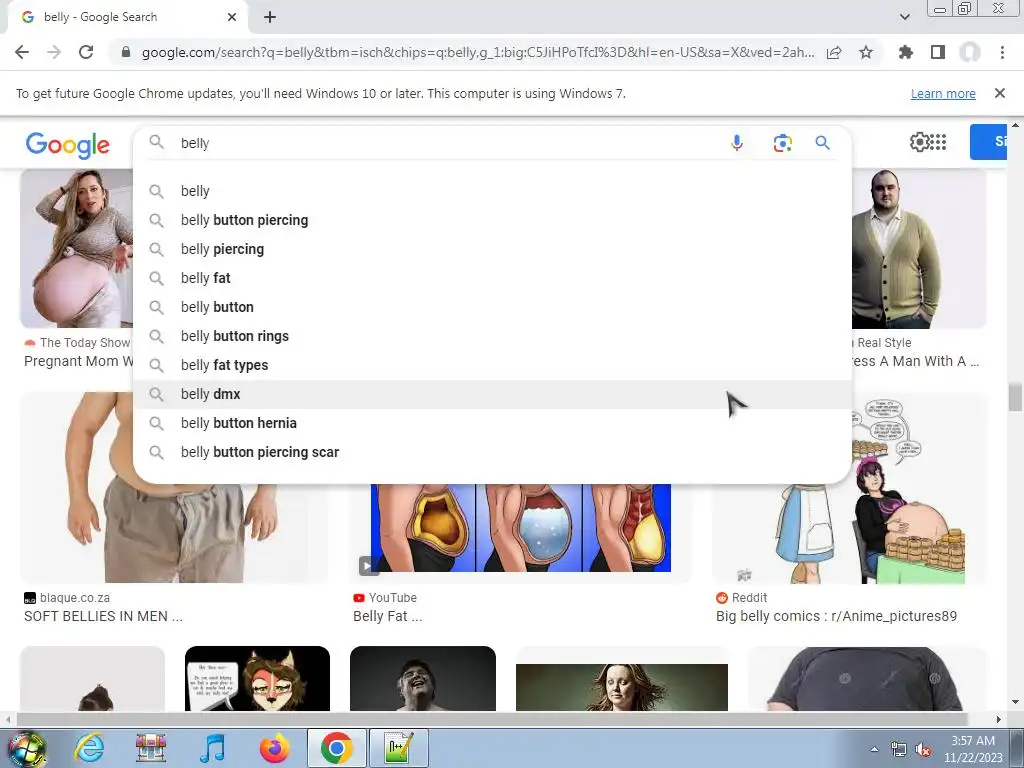Click the blue Sign in button
The width and height of the screenshot is (1024, 768).
point(988,142)
